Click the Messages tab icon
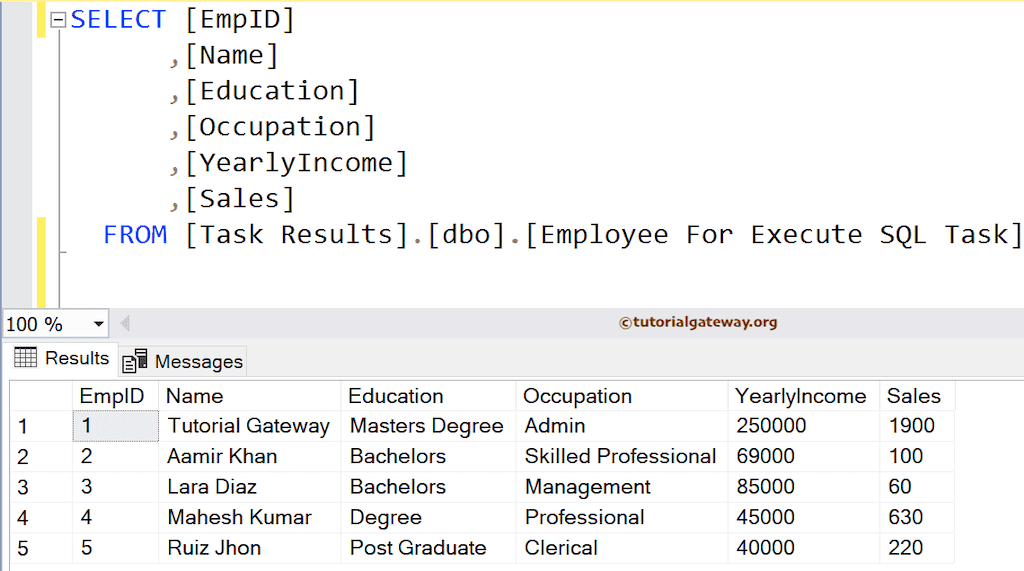Viewport: 1024px width, 571px height. (x=135, y=361)
